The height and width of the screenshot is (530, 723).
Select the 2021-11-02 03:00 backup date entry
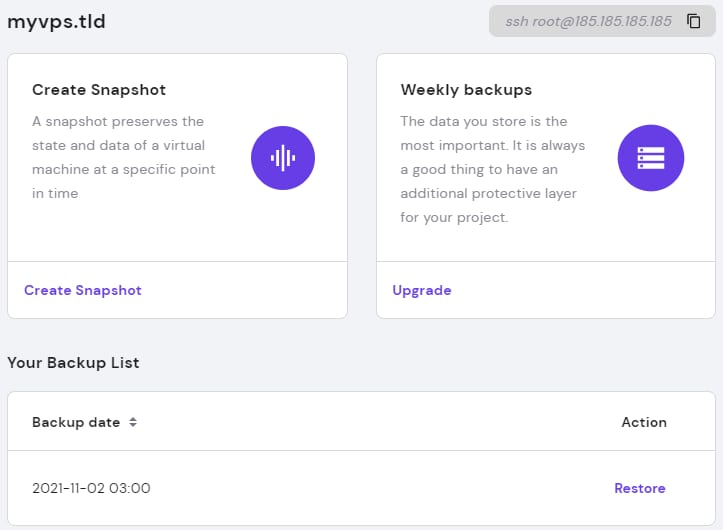[91, 488]
